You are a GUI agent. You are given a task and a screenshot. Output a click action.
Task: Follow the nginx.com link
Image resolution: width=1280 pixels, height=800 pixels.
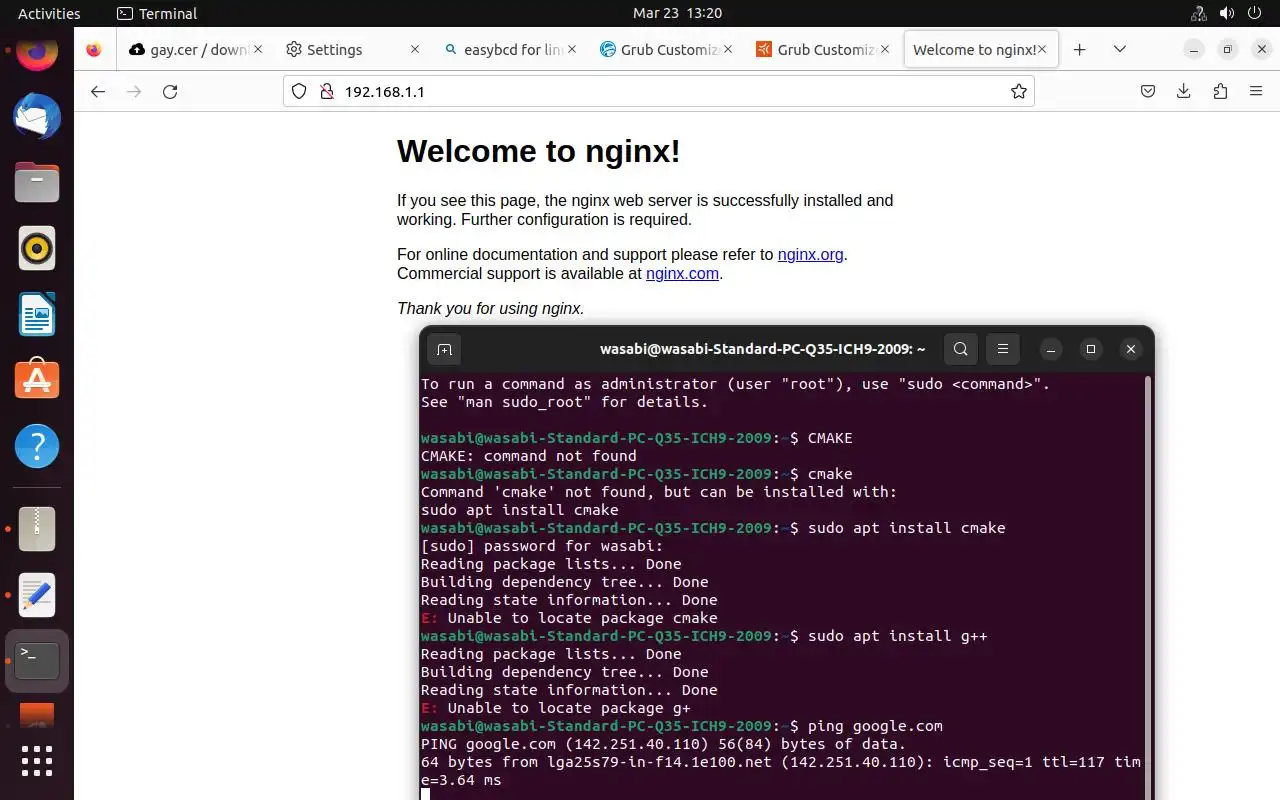[682, 273]
